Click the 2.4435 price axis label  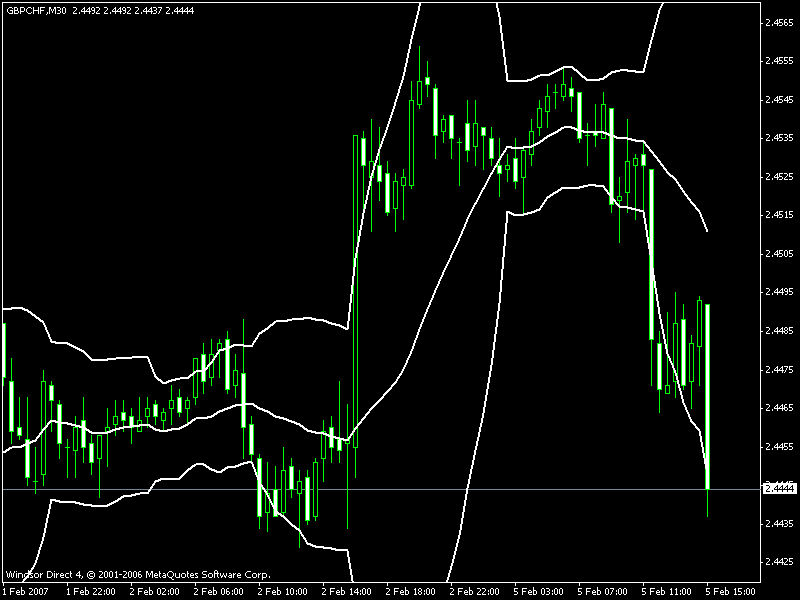(780, 523)
